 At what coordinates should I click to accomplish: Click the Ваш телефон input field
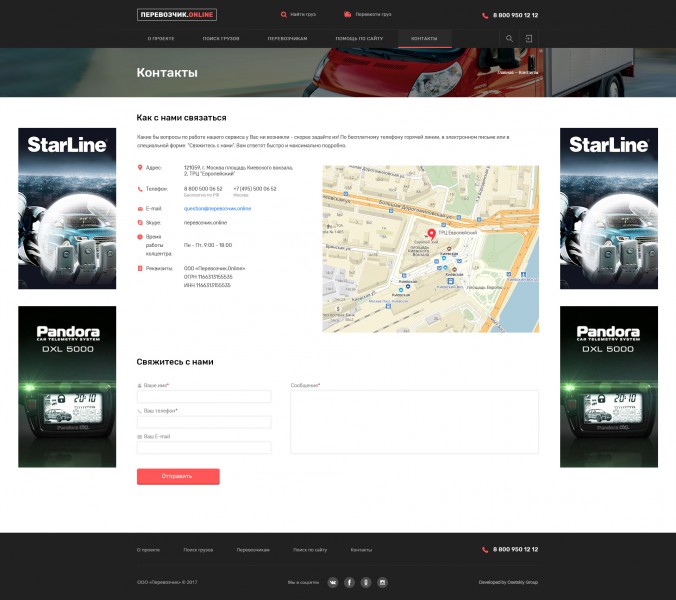pyautogui.click(x=204, y=422)
